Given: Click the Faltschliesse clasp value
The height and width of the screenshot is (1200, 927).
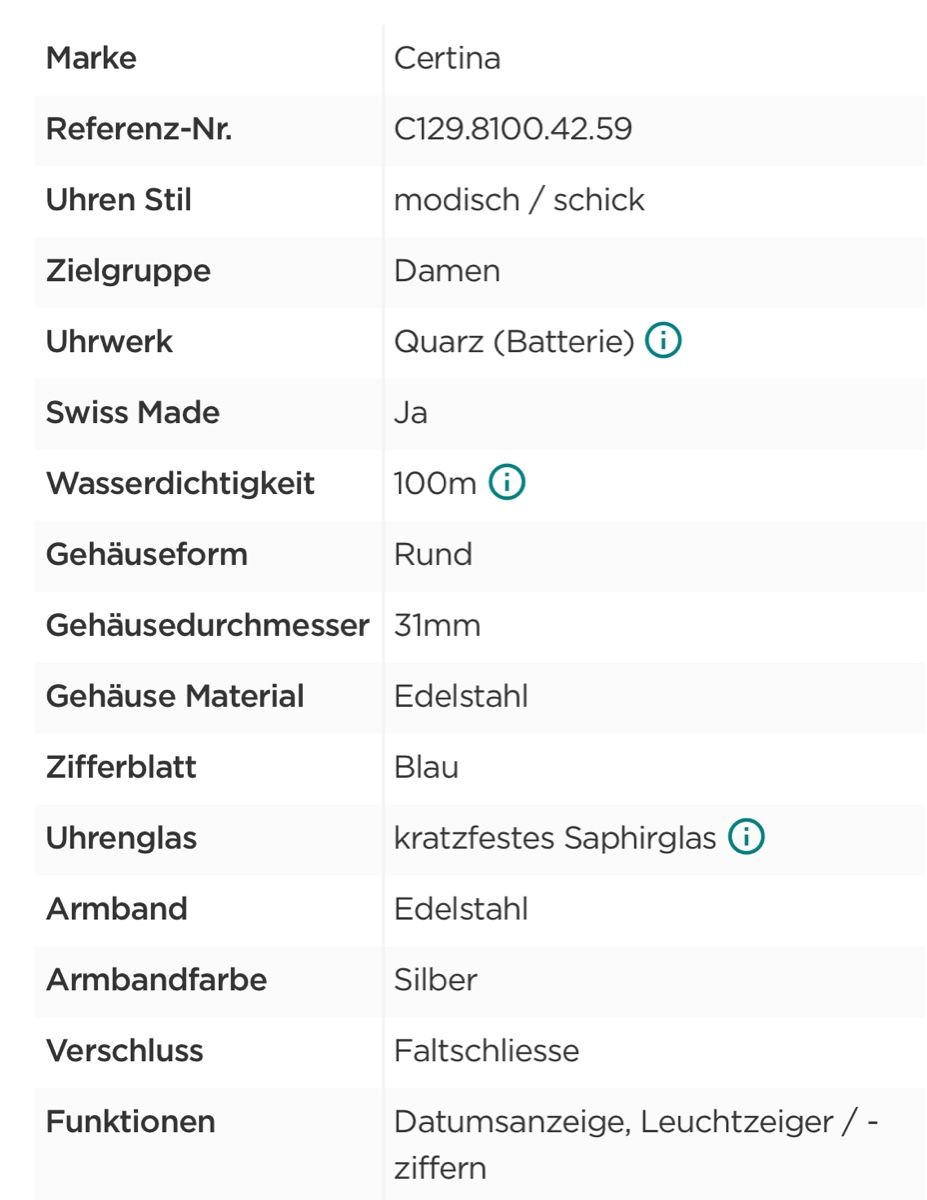Looking at the screenshot, I should point(486,1051).
